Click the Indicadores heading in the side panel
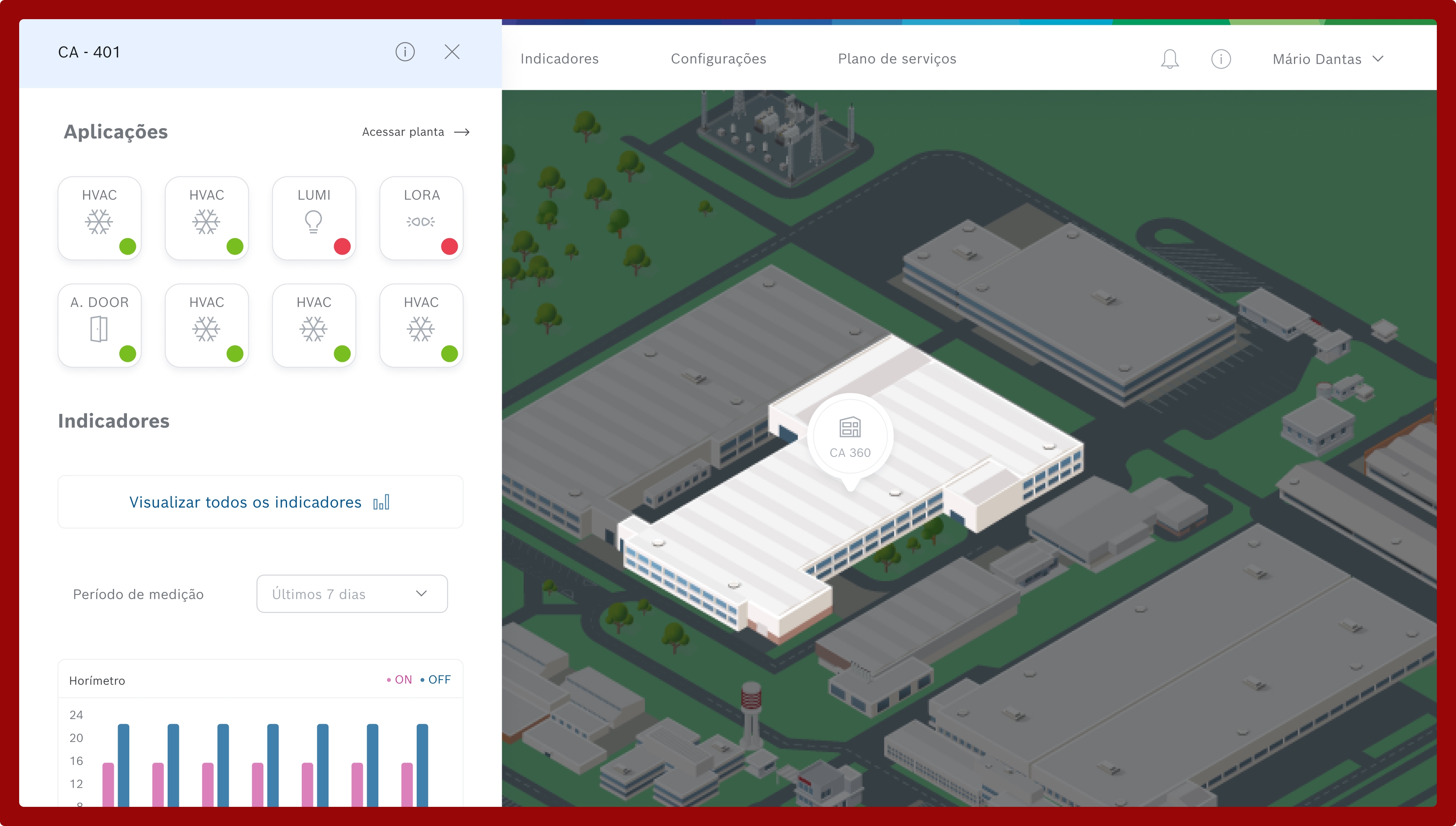Image resolution: width=1456 pixels, height=826 pixels. (x=113, y=421)
